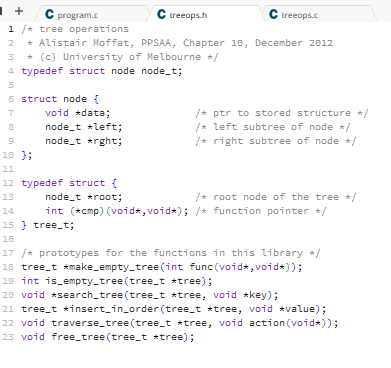Screen dimensions: 391x368
Task: Click the 'int (*cmp)(void*,void*);' declaration
Action: (117, 211)
